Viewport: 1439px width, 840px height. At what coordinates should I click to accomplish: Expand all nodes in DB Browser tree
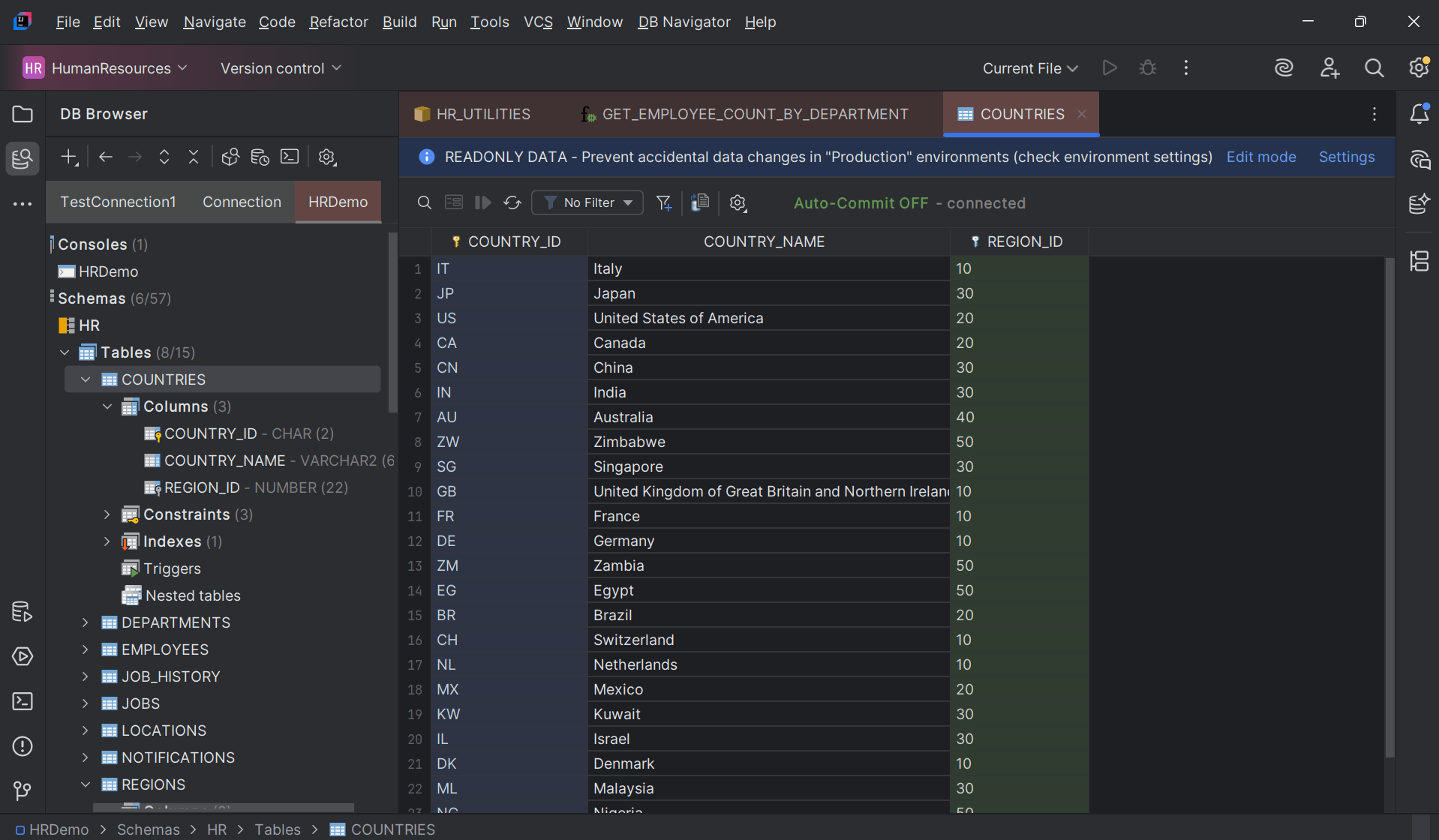coord(164,157)
